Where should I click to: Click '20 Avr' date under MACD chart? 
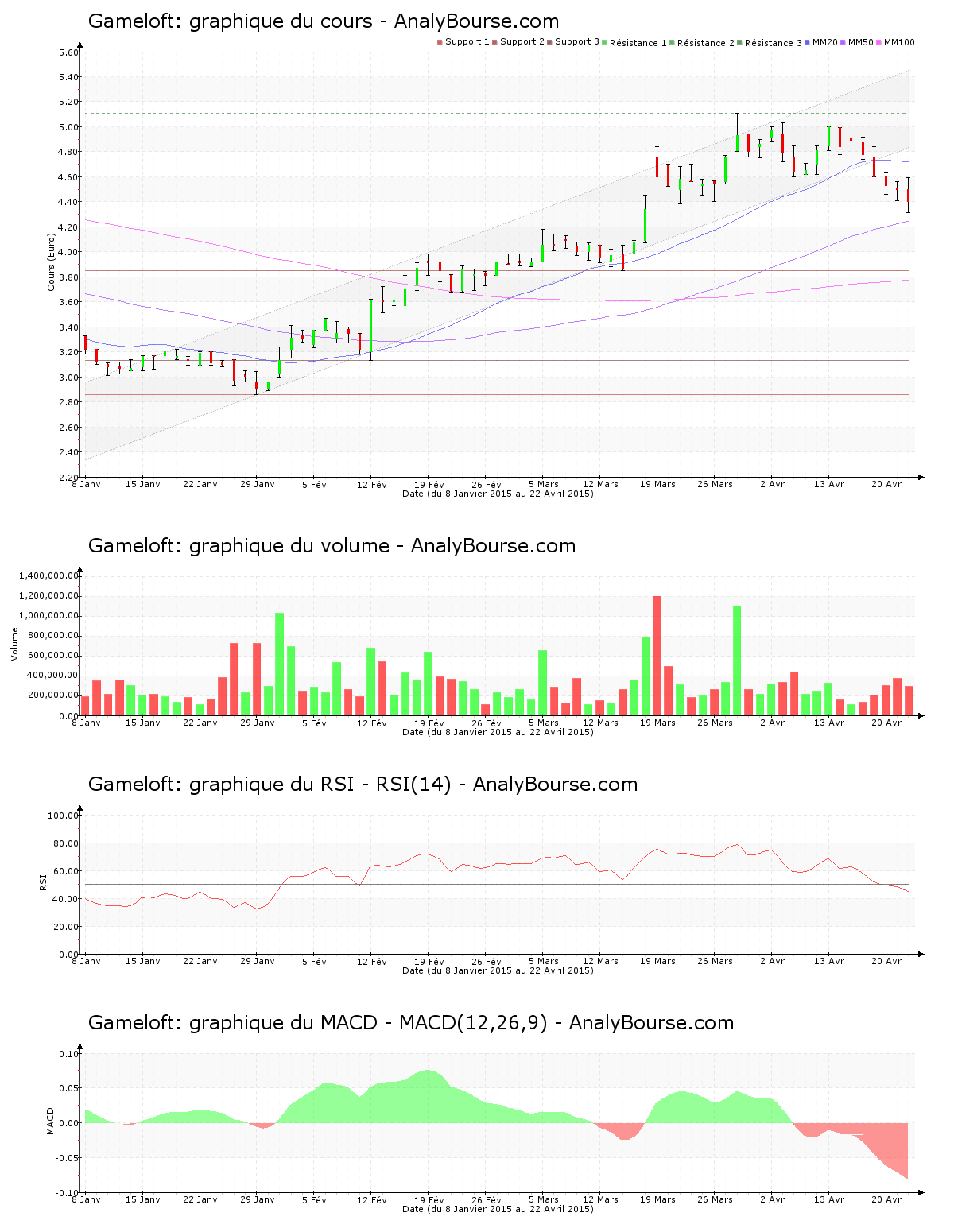(886, 1199)
